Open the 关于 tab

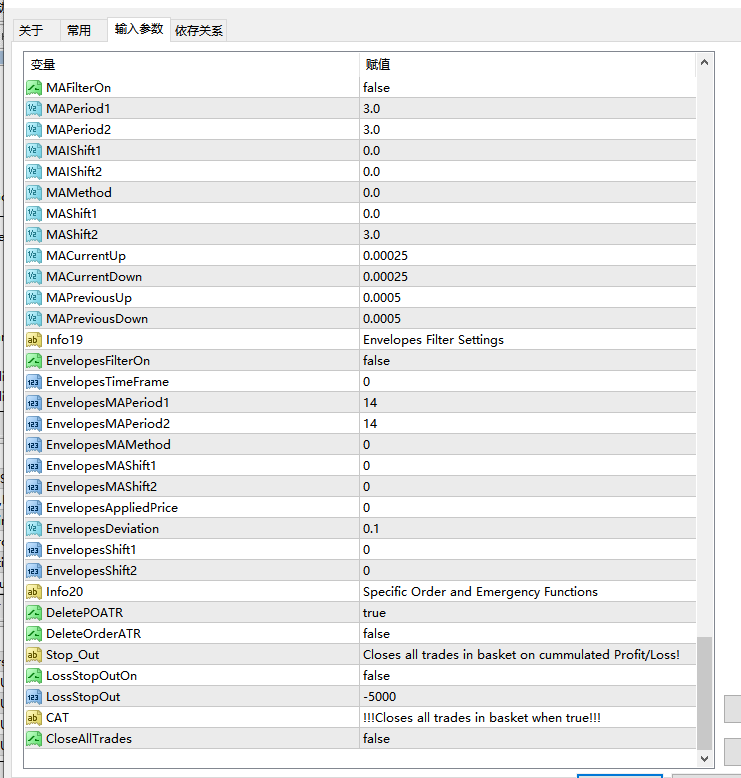tap(37, 31)
